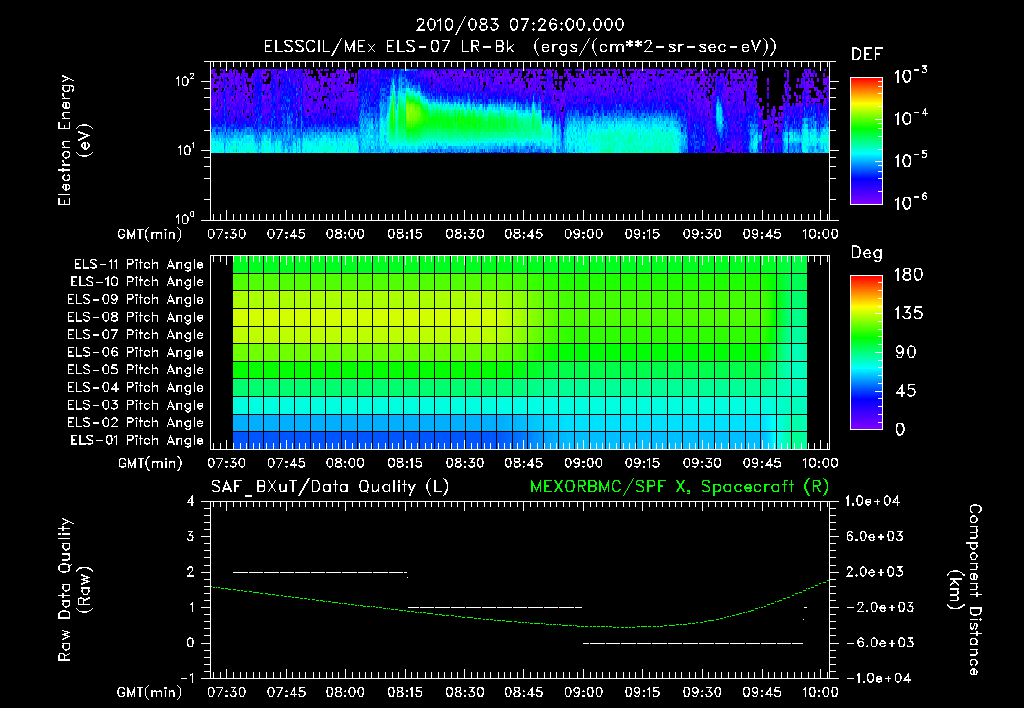Click the Deg color bar label
This screenshot has width=1024, height=708.
867,253
